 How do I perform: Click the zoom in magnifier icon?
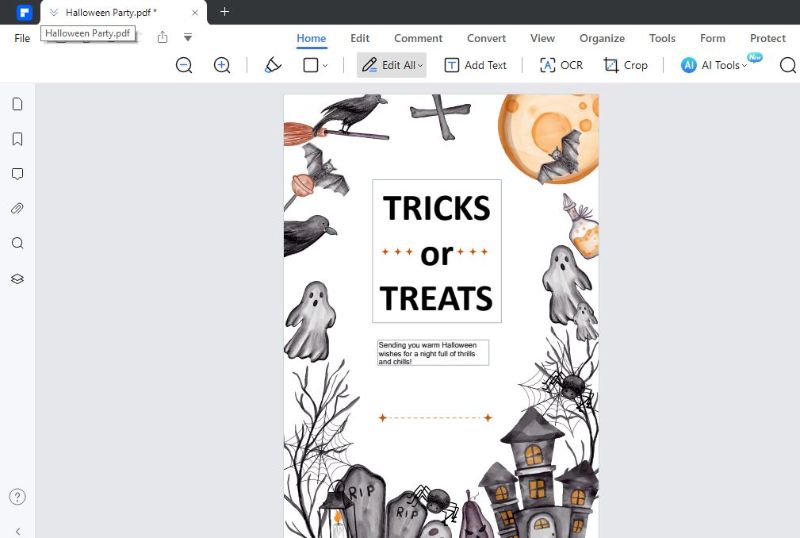[221, 65]
